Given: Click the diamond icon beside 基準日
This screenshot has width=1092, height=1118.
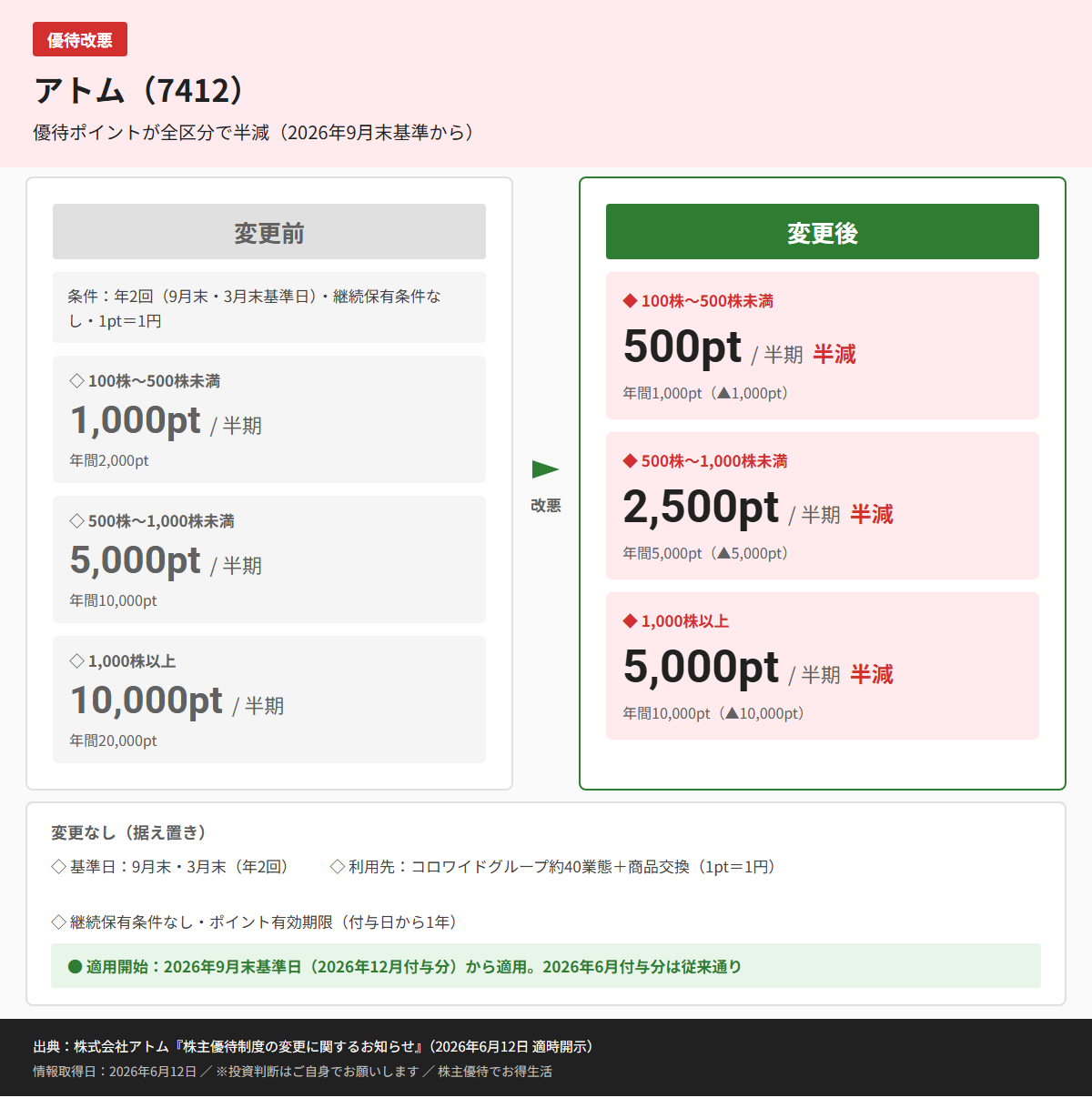Looking at the screenshot, I should [58, 867].
